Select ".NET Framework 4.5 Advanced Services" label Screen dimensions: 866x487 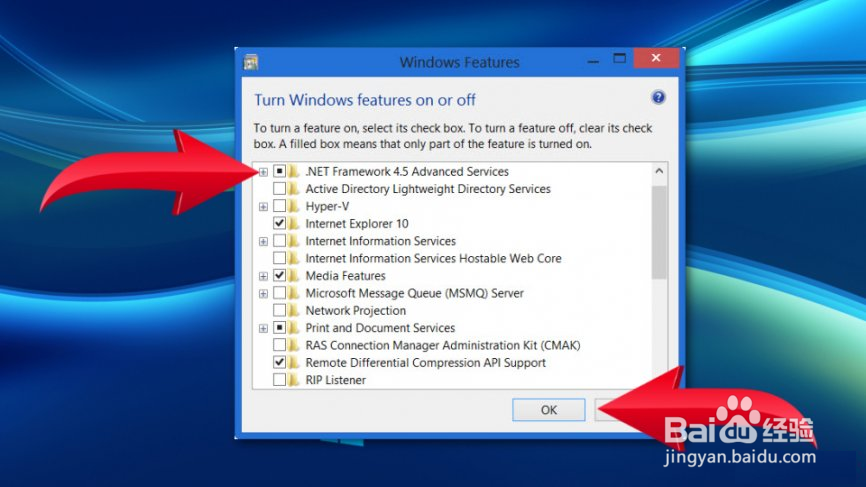tap(407, 172)
